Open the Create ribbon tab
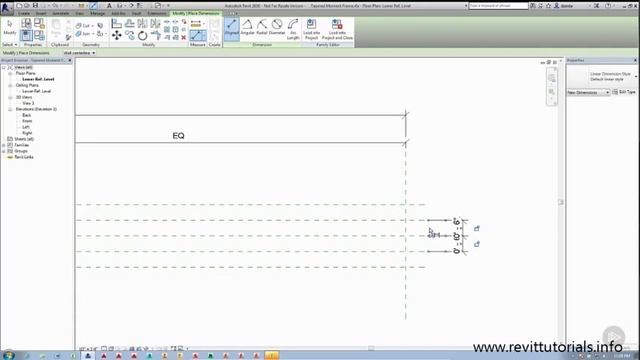The image size is (640, 360). coord(24,13)
